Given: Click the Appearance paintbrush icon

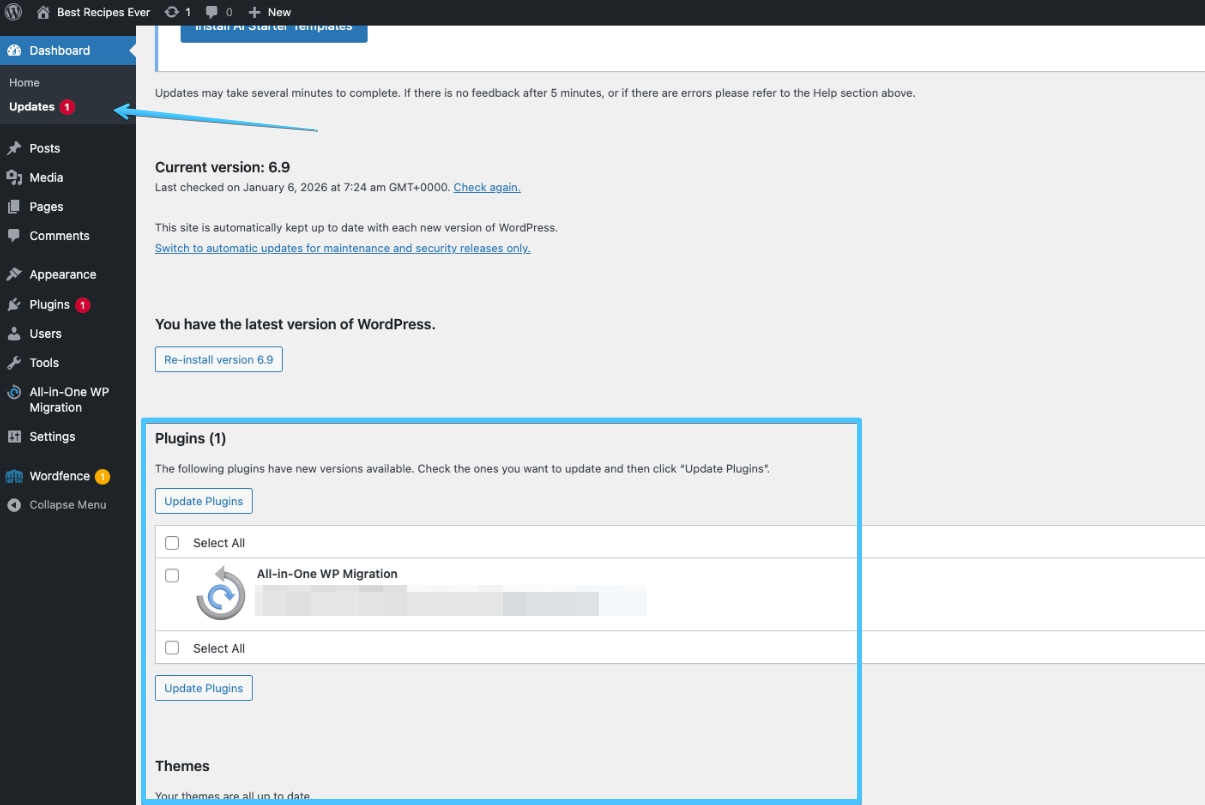Looking at the screenshot, I should [14, 275].
